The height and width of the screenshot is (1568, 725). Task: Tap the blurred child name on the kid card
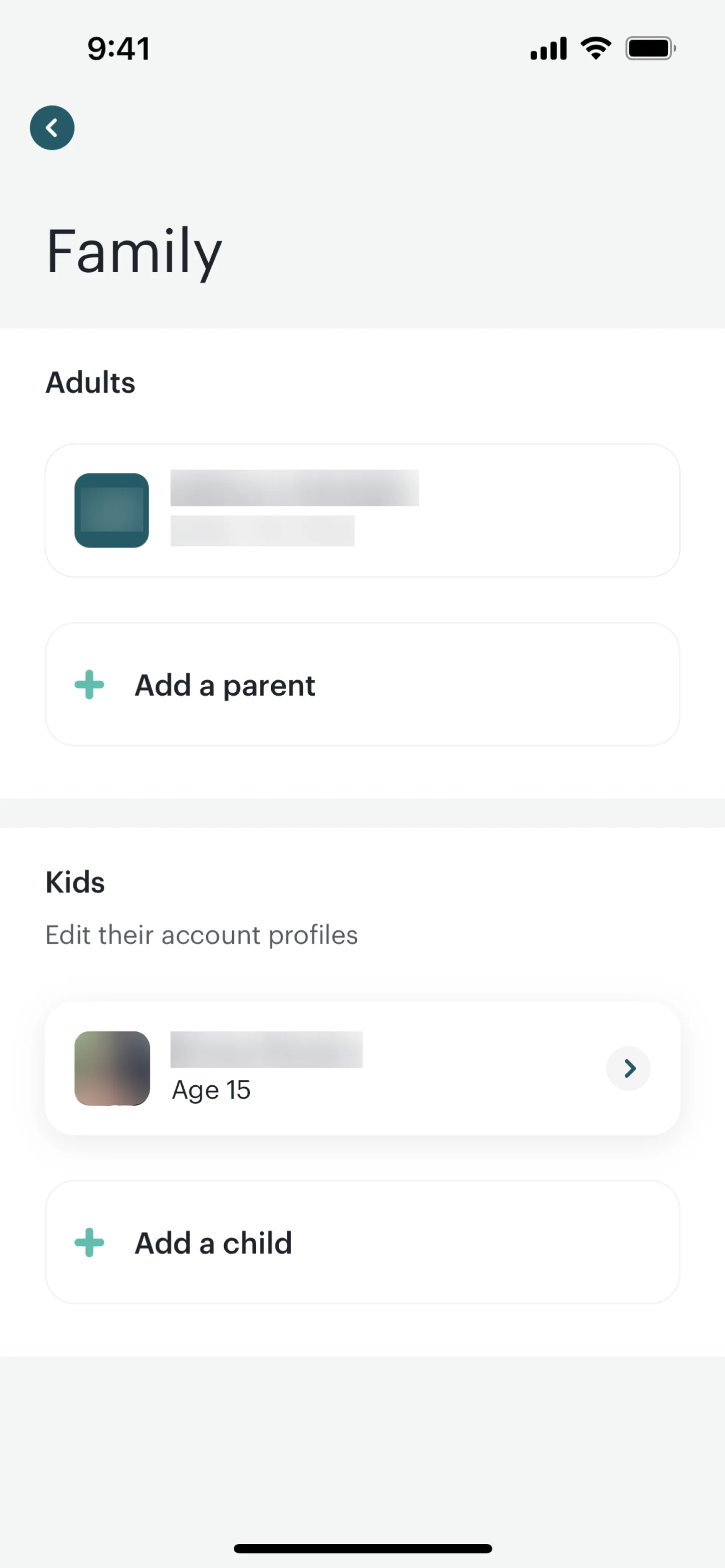[x=266, y=1049]
